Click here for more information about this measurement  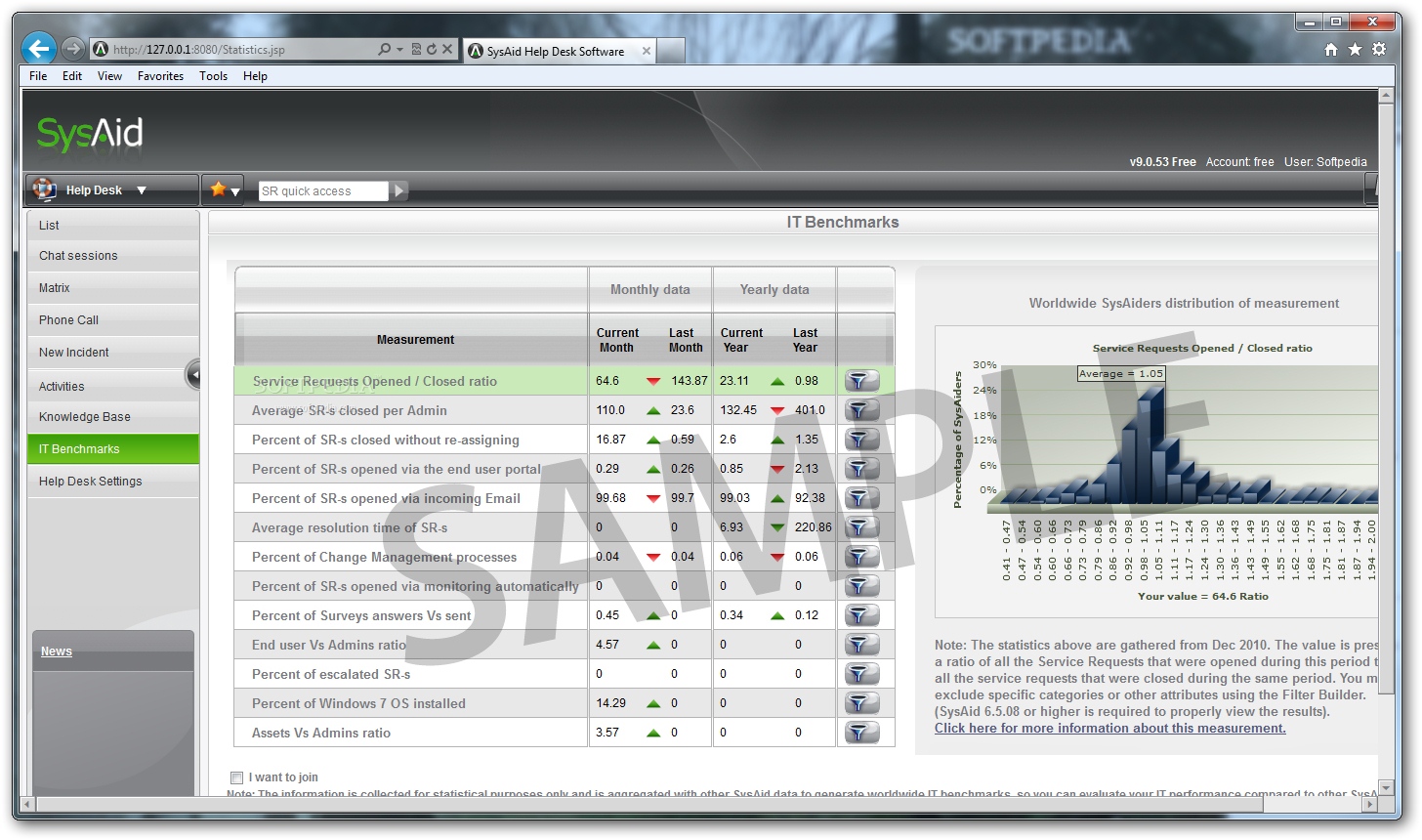click(1108, 728)
